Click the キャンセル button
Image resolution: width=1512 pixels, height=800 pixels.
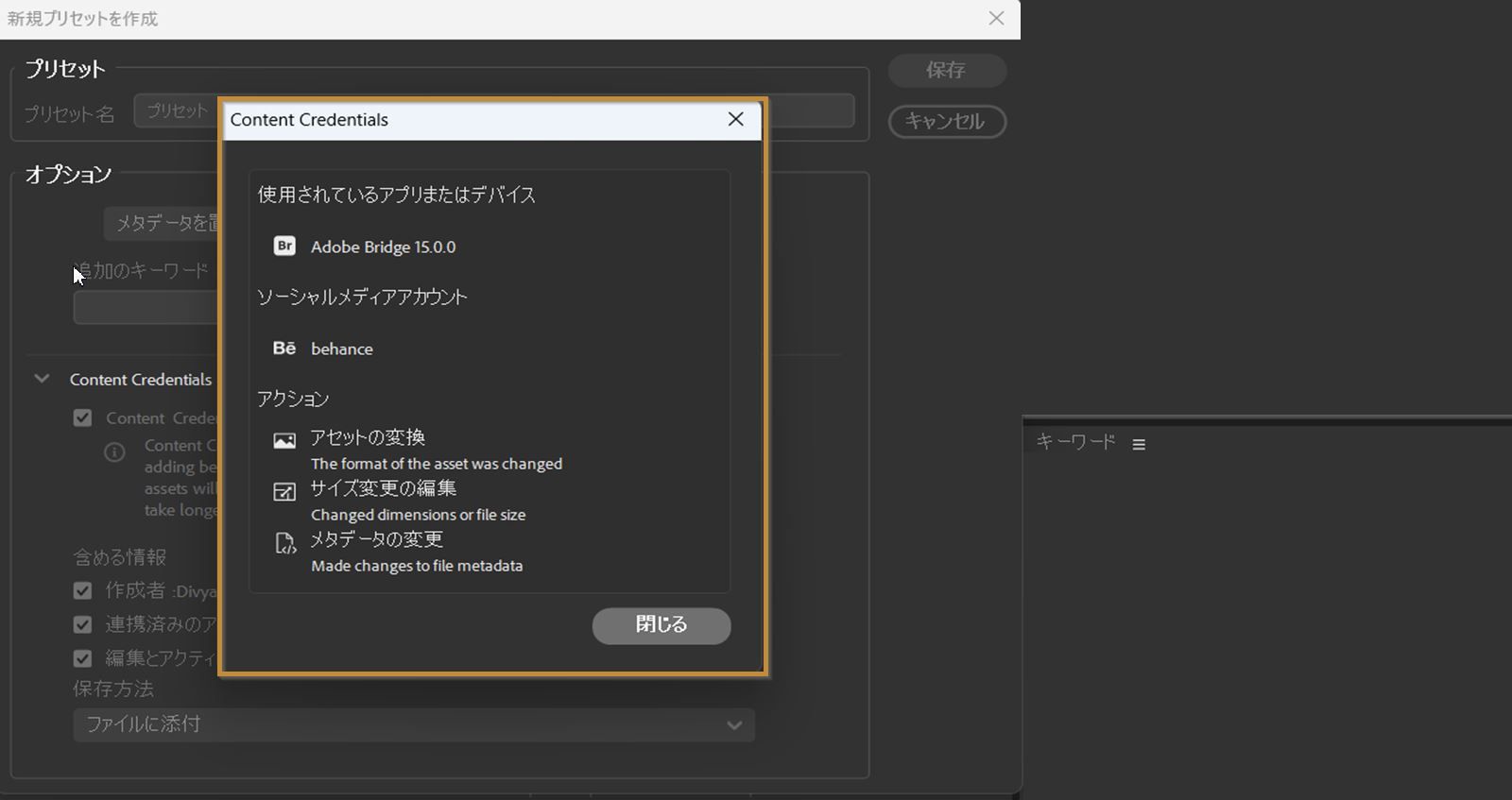(x=947, y=121)
